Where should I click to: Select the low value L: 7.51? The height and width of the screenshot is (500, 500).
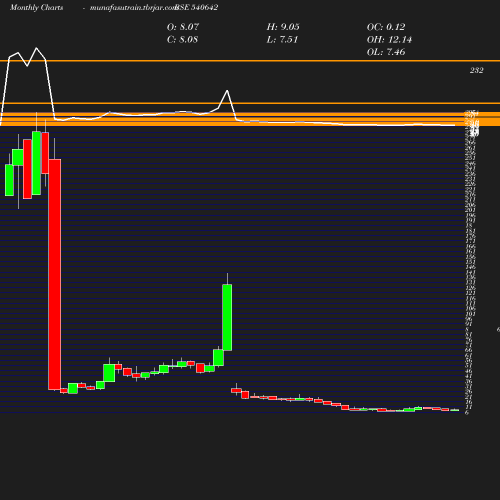click(282, 40)
